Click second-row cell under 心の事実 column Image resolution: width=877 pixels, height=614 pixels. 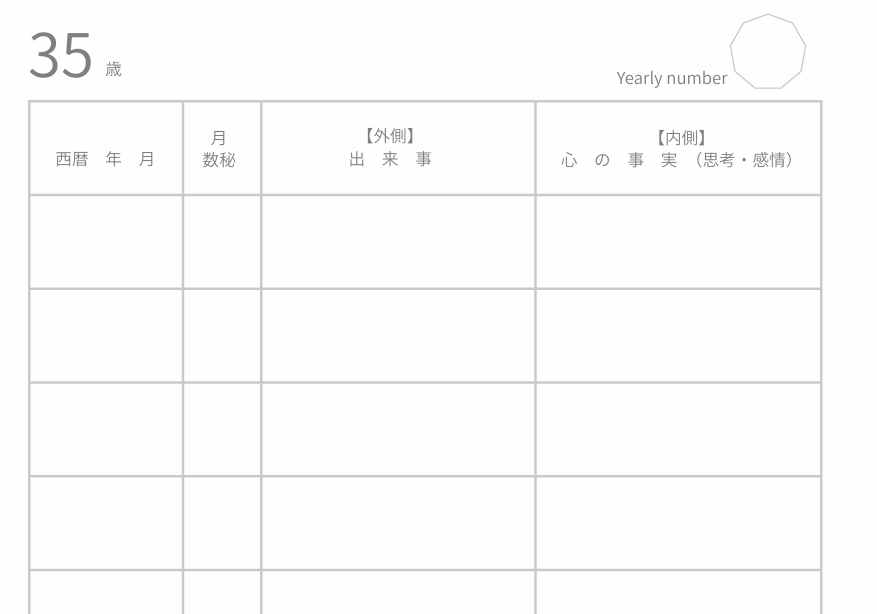678,336
